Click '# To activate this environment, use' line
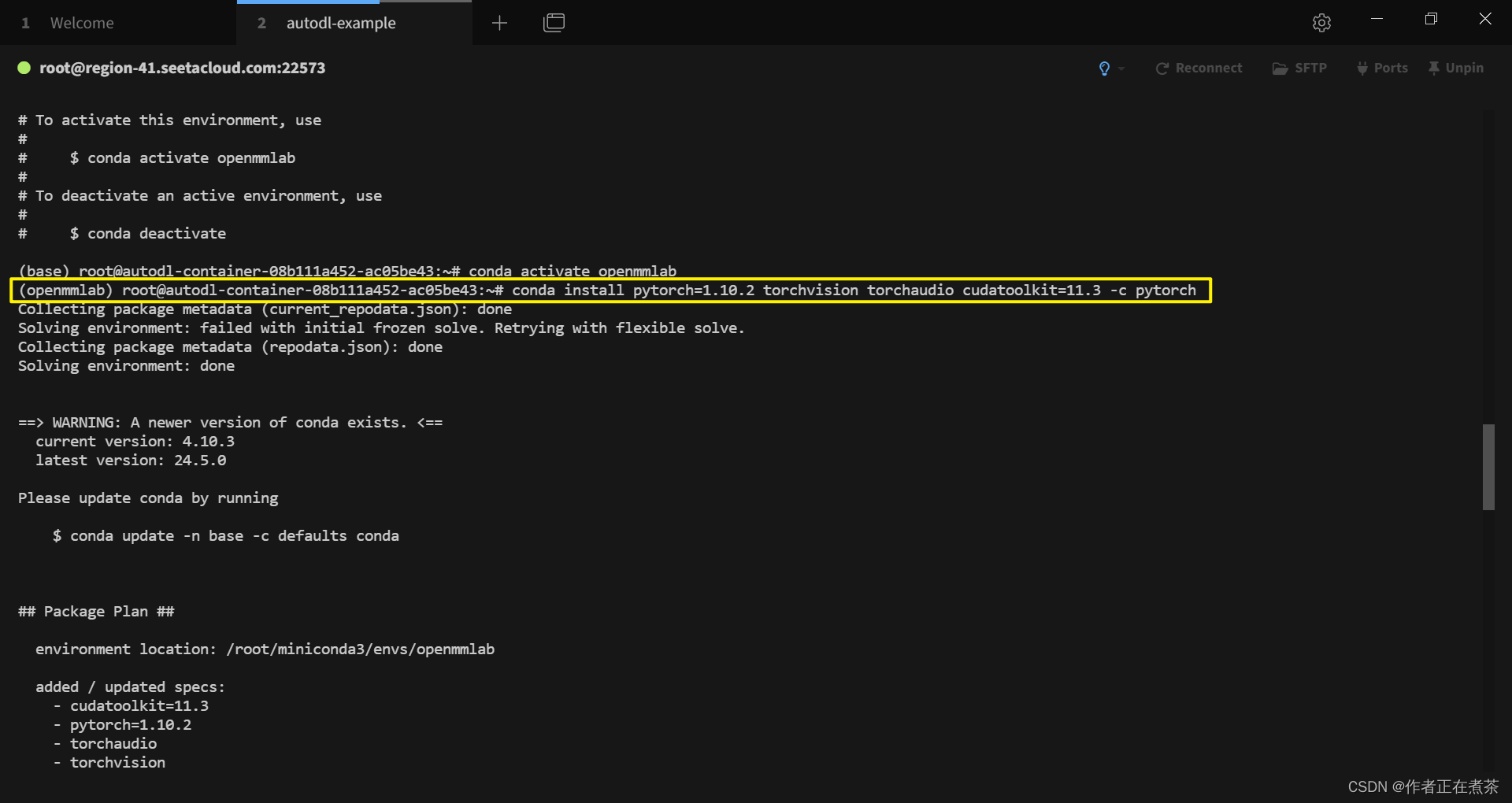The height and width of the screenshot is (803, 1512). (x=169, y=120)
